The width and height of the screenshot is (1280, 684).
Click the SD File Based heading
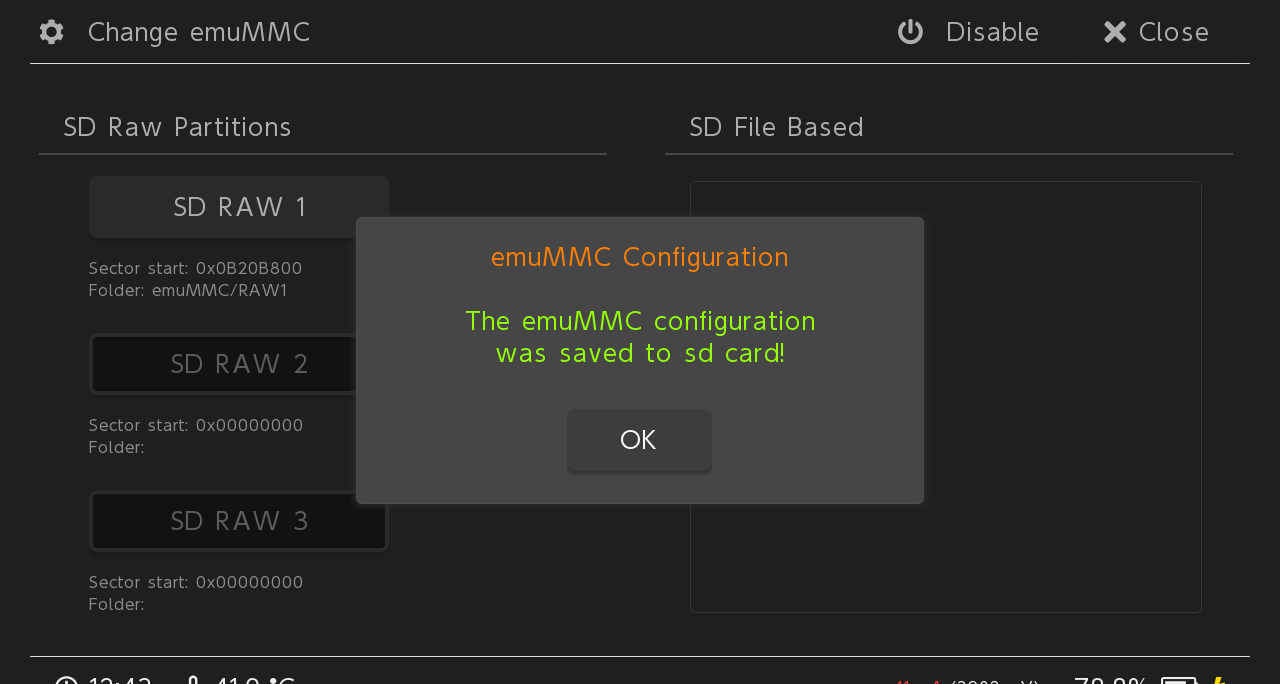(x=776, y=127)
